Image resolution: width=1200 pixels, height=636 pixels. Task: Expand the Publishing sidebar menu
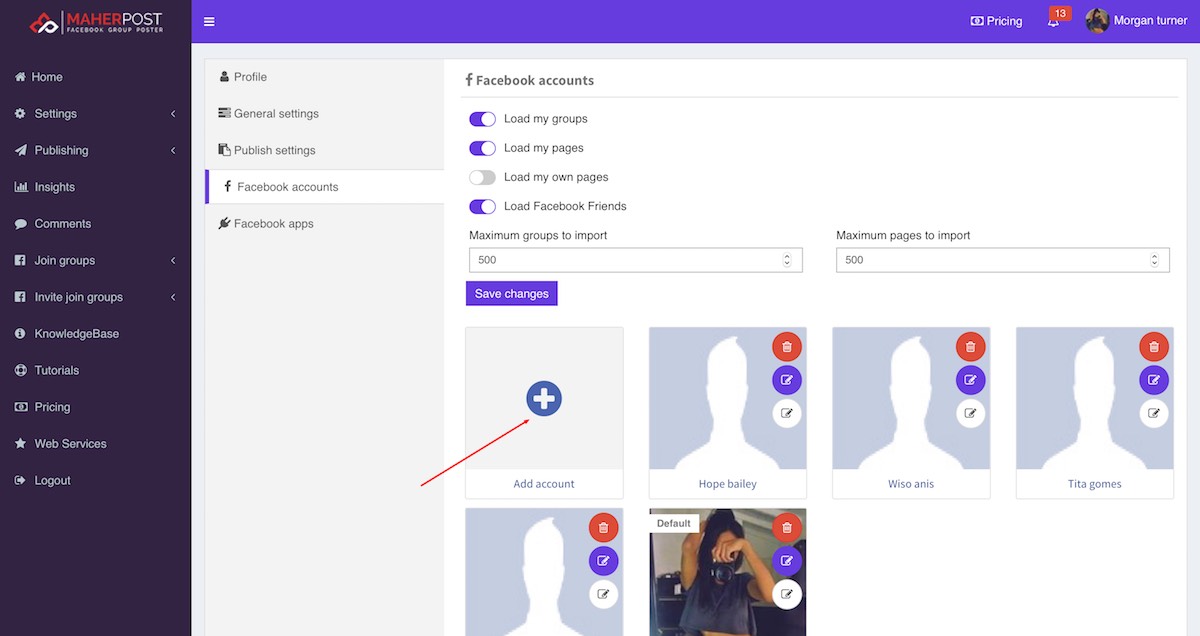(95, 150)
